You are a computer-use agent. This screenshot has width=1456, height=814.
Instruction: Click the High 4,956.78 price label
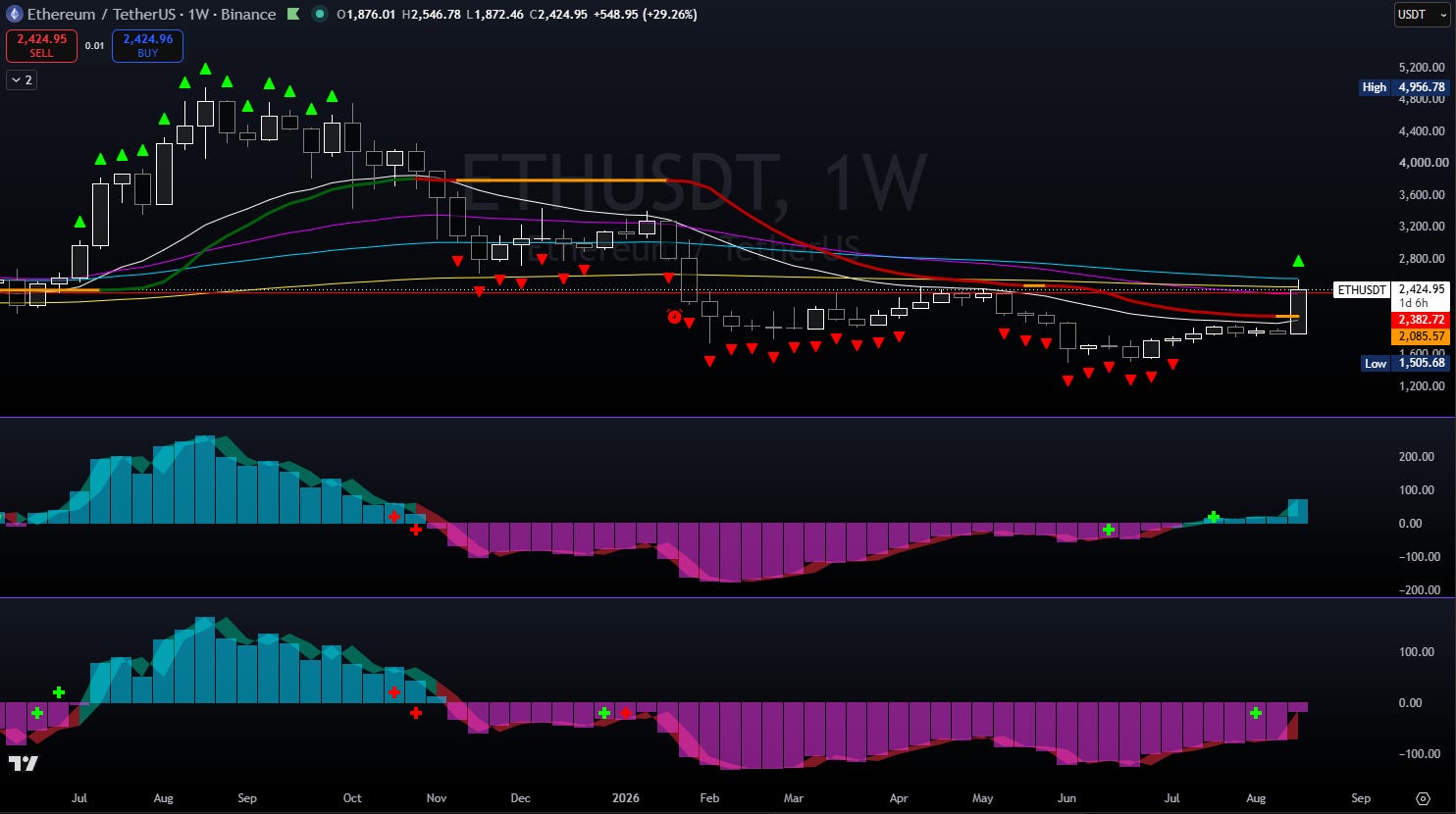click(1404, 87)
